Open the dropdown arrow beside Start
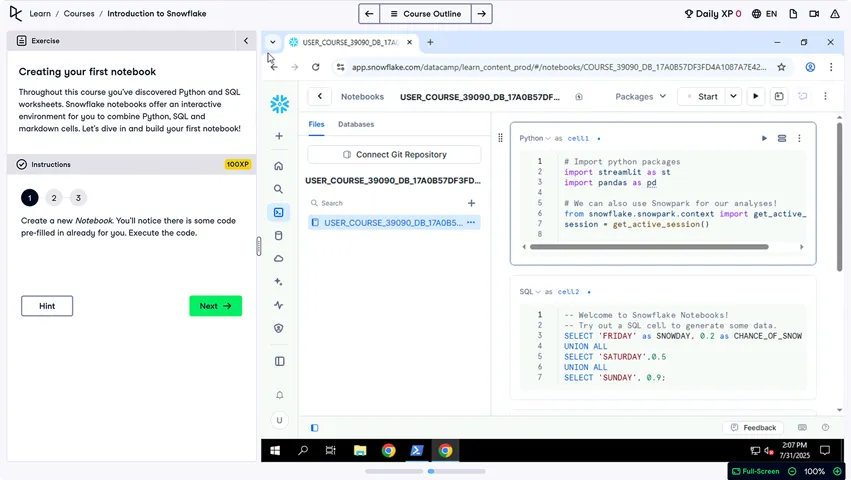Image resolution: width=851 pixels, height=480 pixels. (x=733, y=97)
